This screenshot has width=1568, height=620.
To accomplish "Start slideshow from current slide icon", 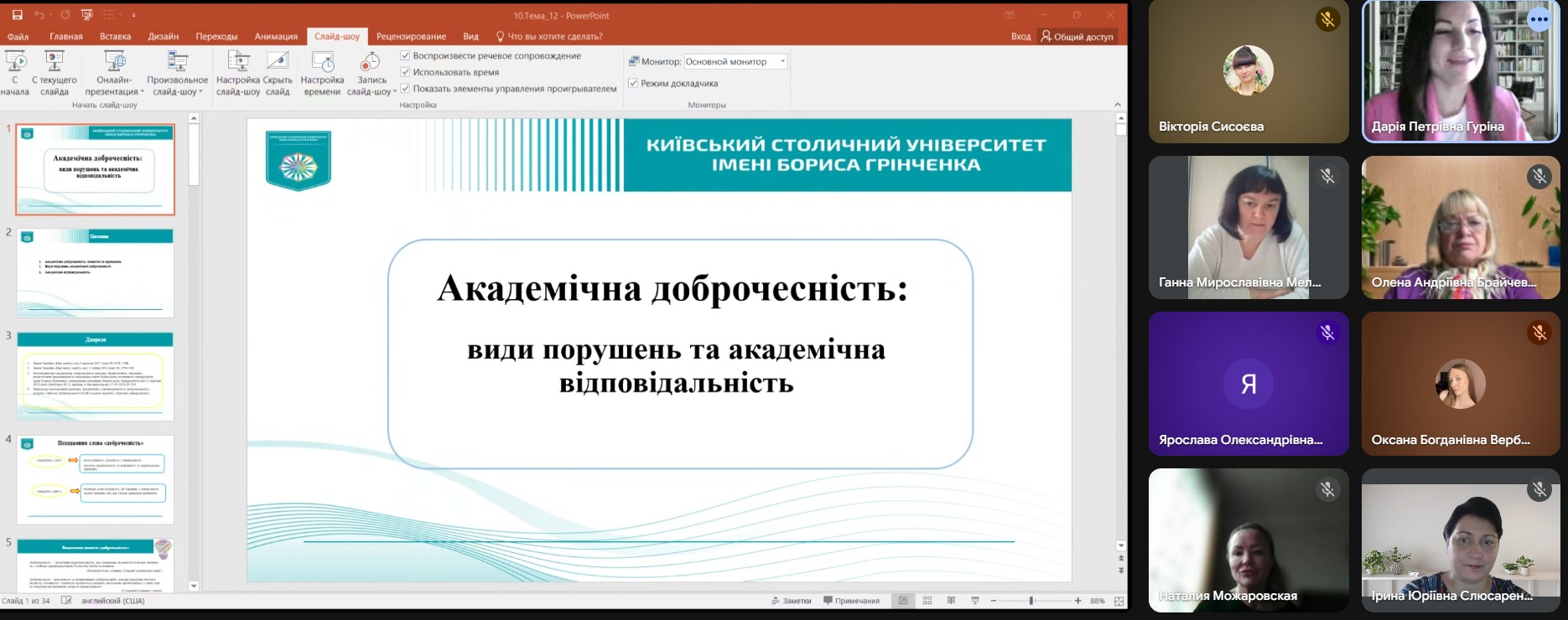I will [x=55, y=63].
